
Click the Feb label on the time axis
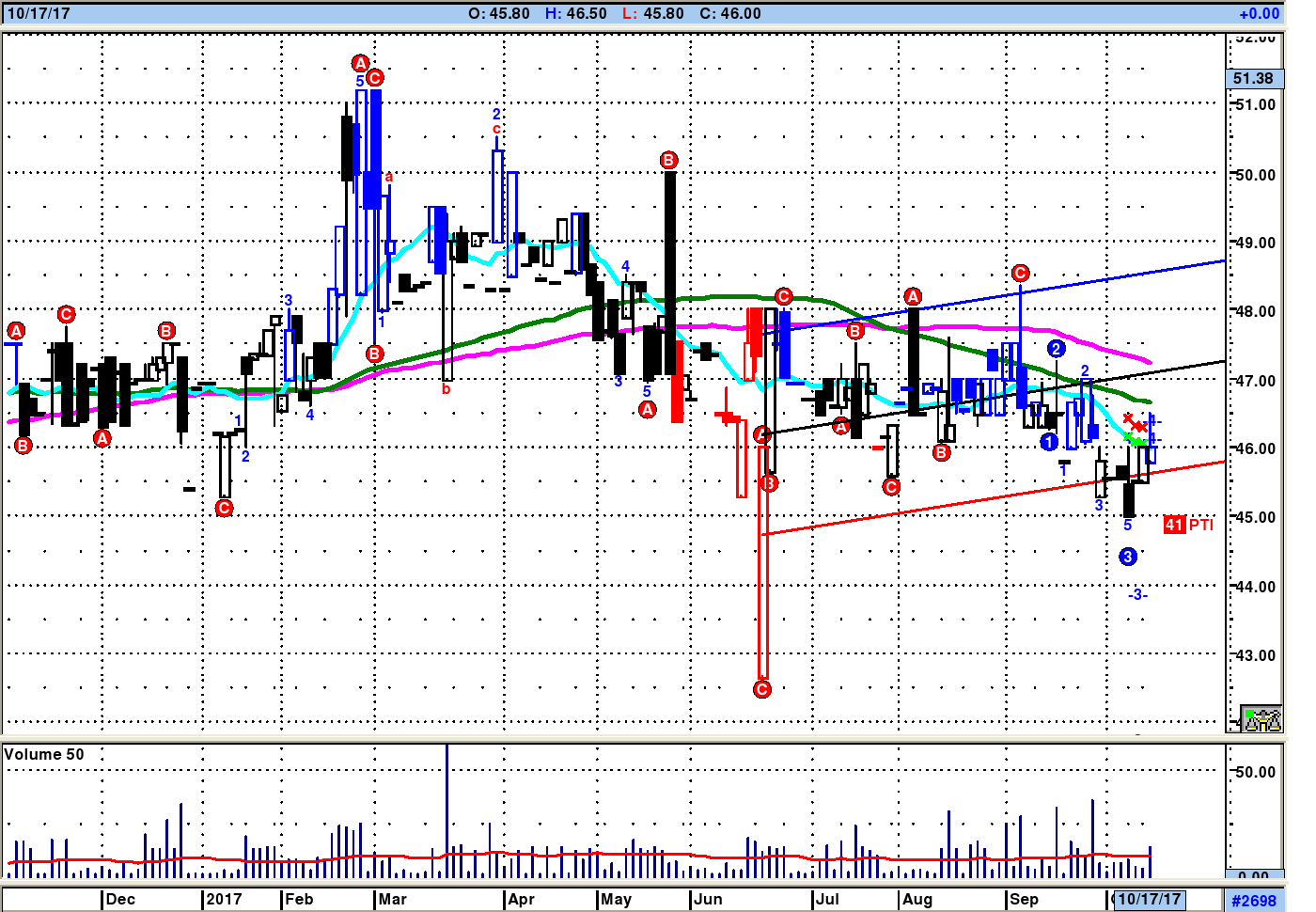(299, 899)
